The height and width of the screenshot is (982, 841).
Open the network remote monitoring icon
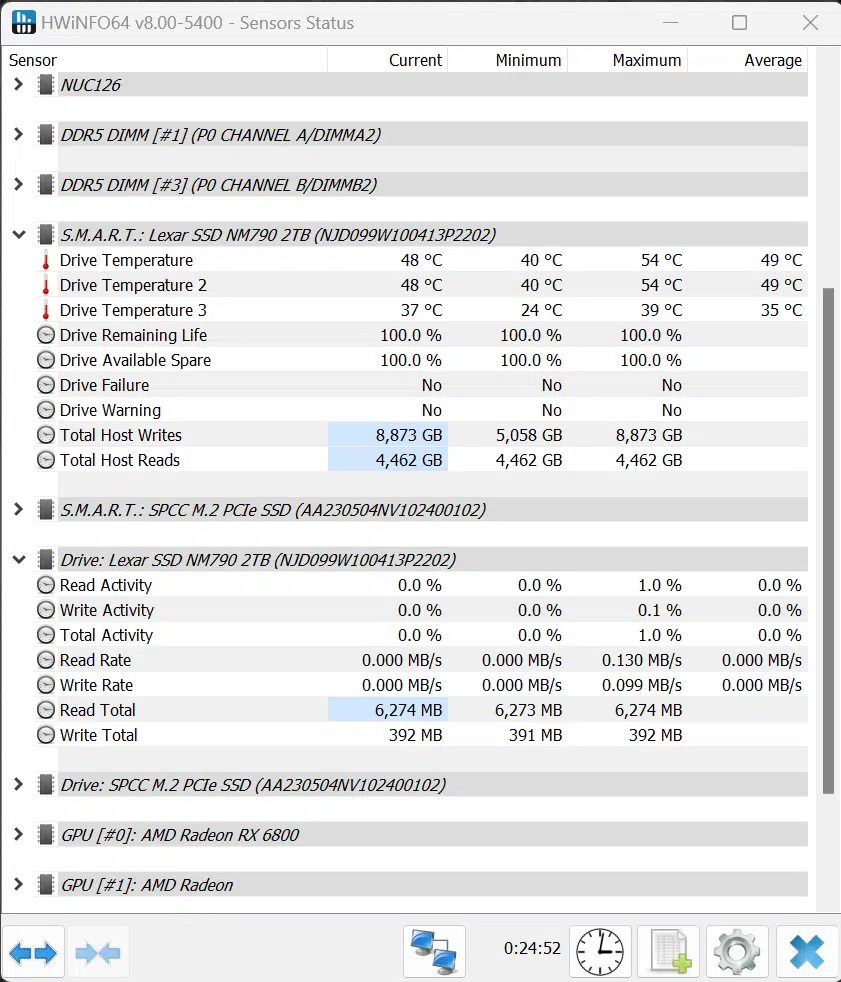434,952
